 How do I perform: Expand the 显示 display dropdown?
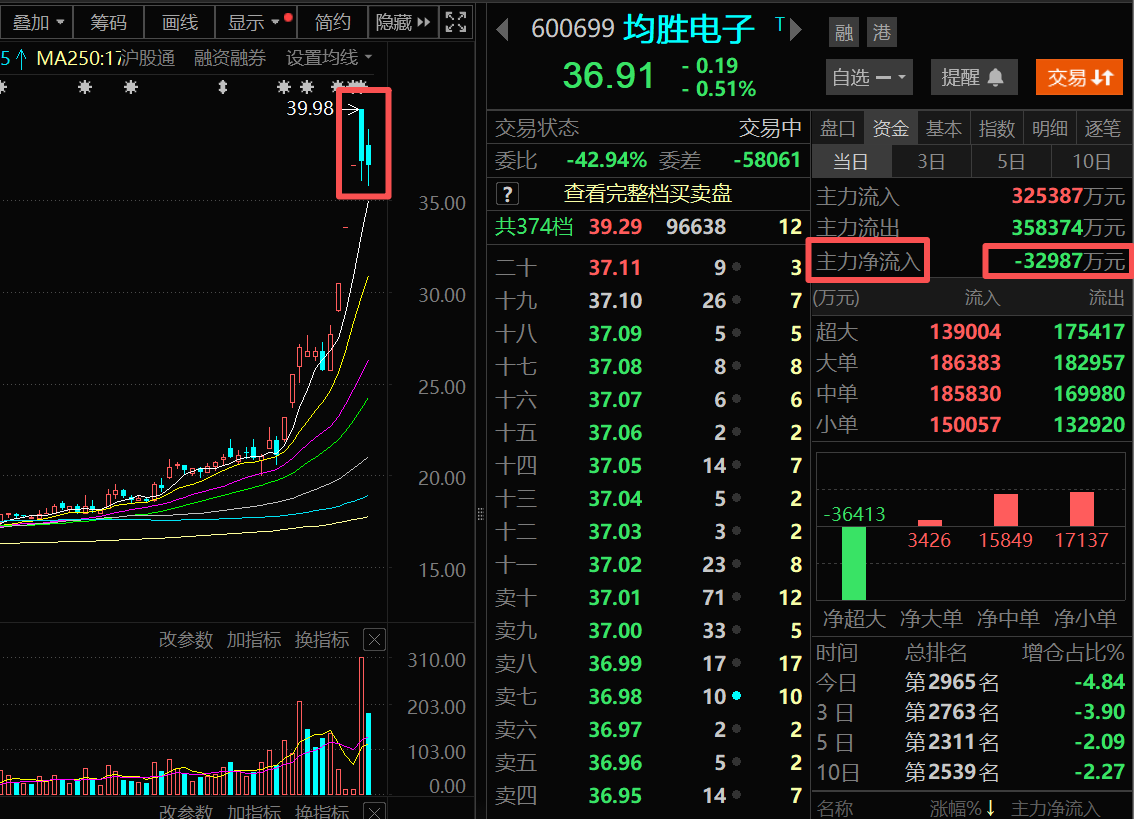256,22
